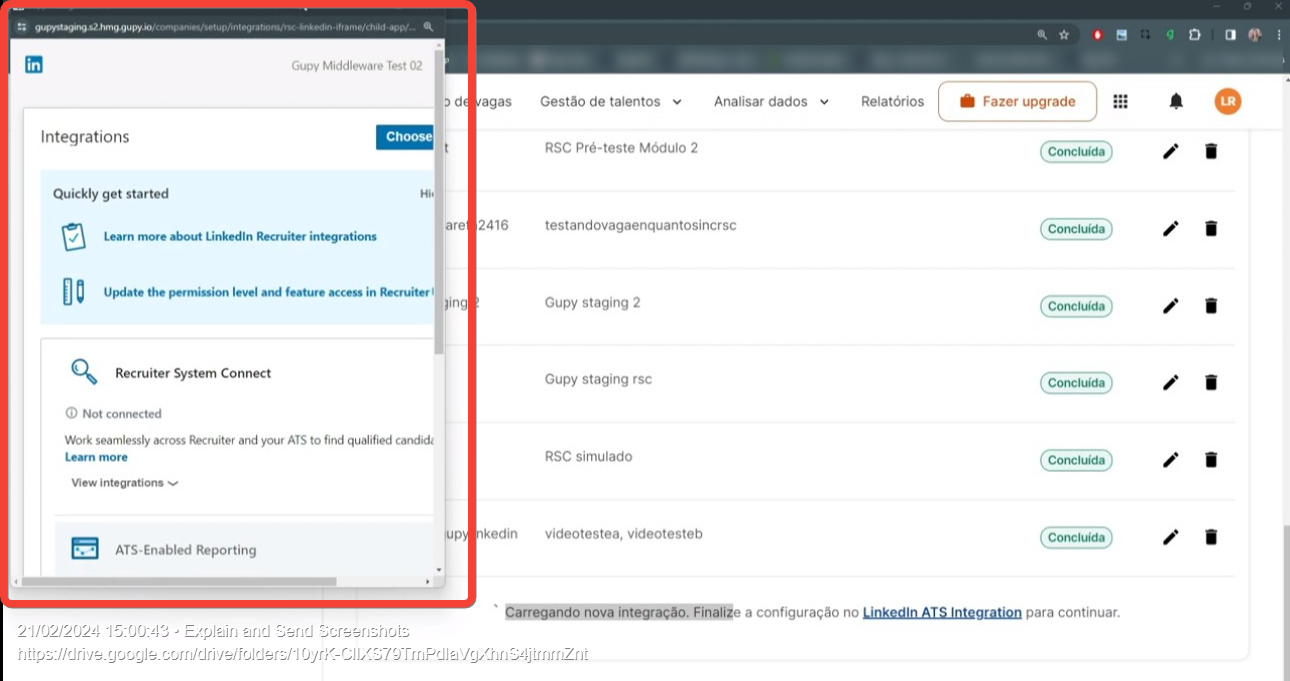Edit the RSC Pré-teste Módulo 2 integration
Screen dimensions: 1290x681
(1171, 151)
